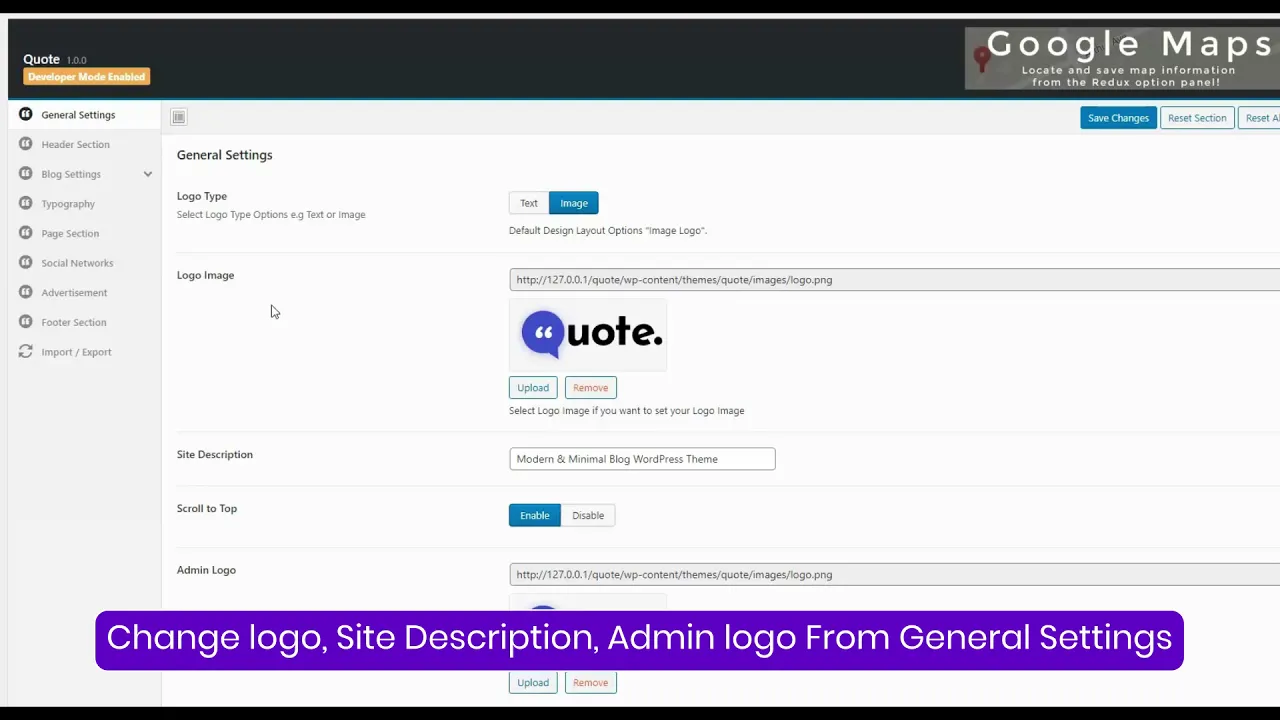
Task: Enable Scroll to Top
Action: (534, 515)
